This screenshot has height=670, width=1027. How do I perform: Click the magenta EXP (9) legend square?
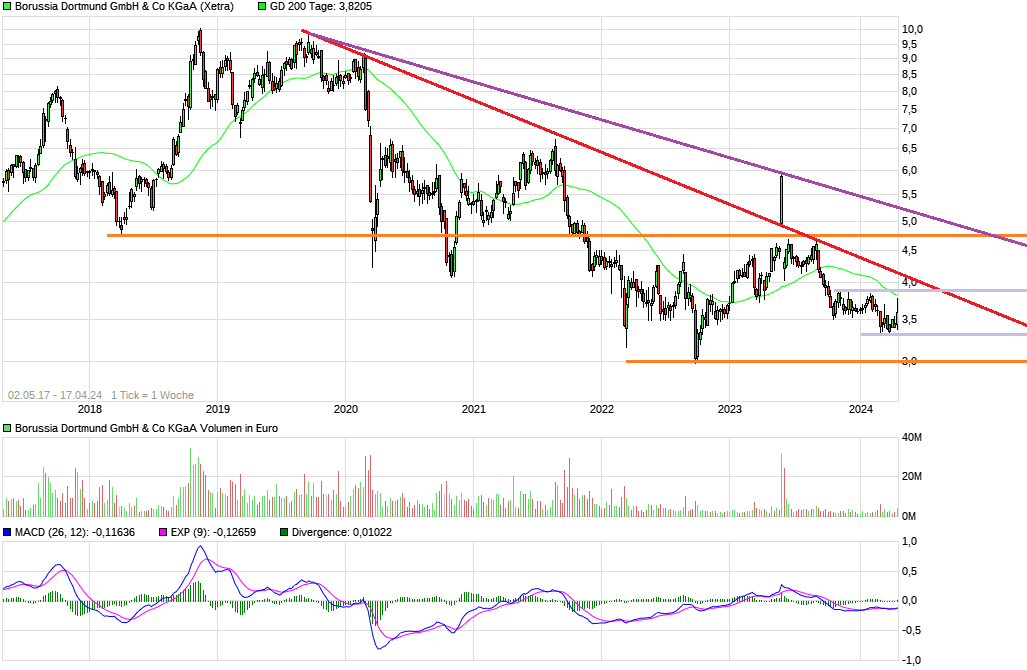(x=163, y=532)
